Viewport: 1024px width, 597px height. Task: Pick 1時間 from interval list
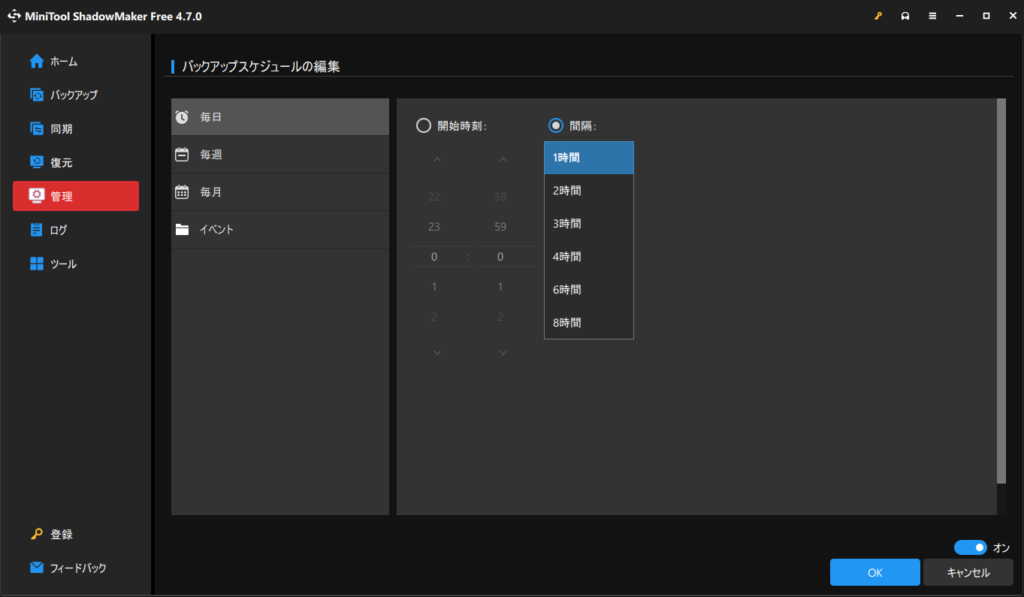pos(589,158)
